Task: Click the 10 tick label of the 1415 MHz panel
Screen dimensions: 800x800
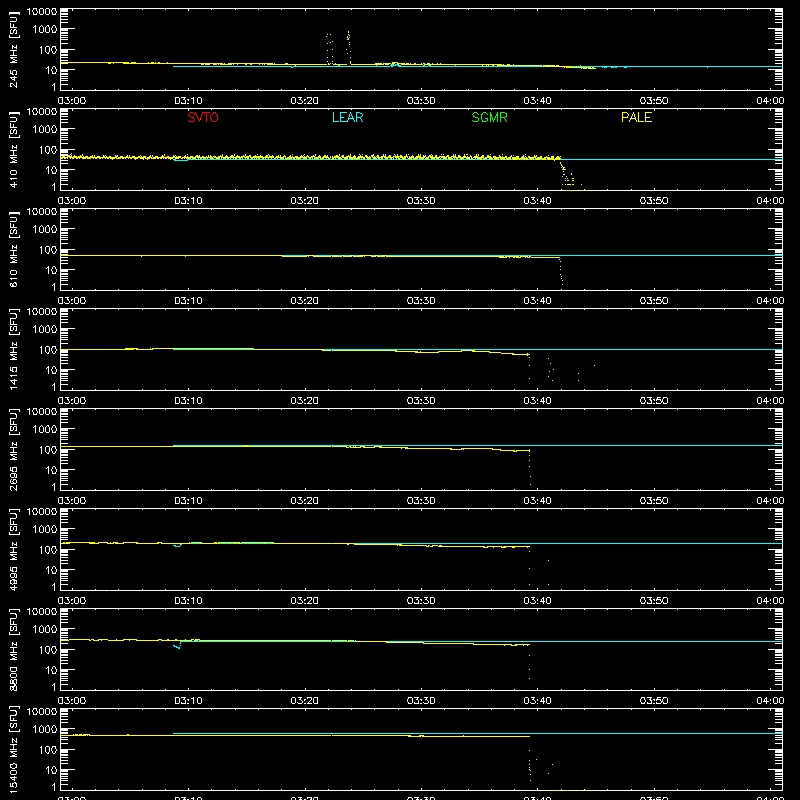Action: point(51,370)
